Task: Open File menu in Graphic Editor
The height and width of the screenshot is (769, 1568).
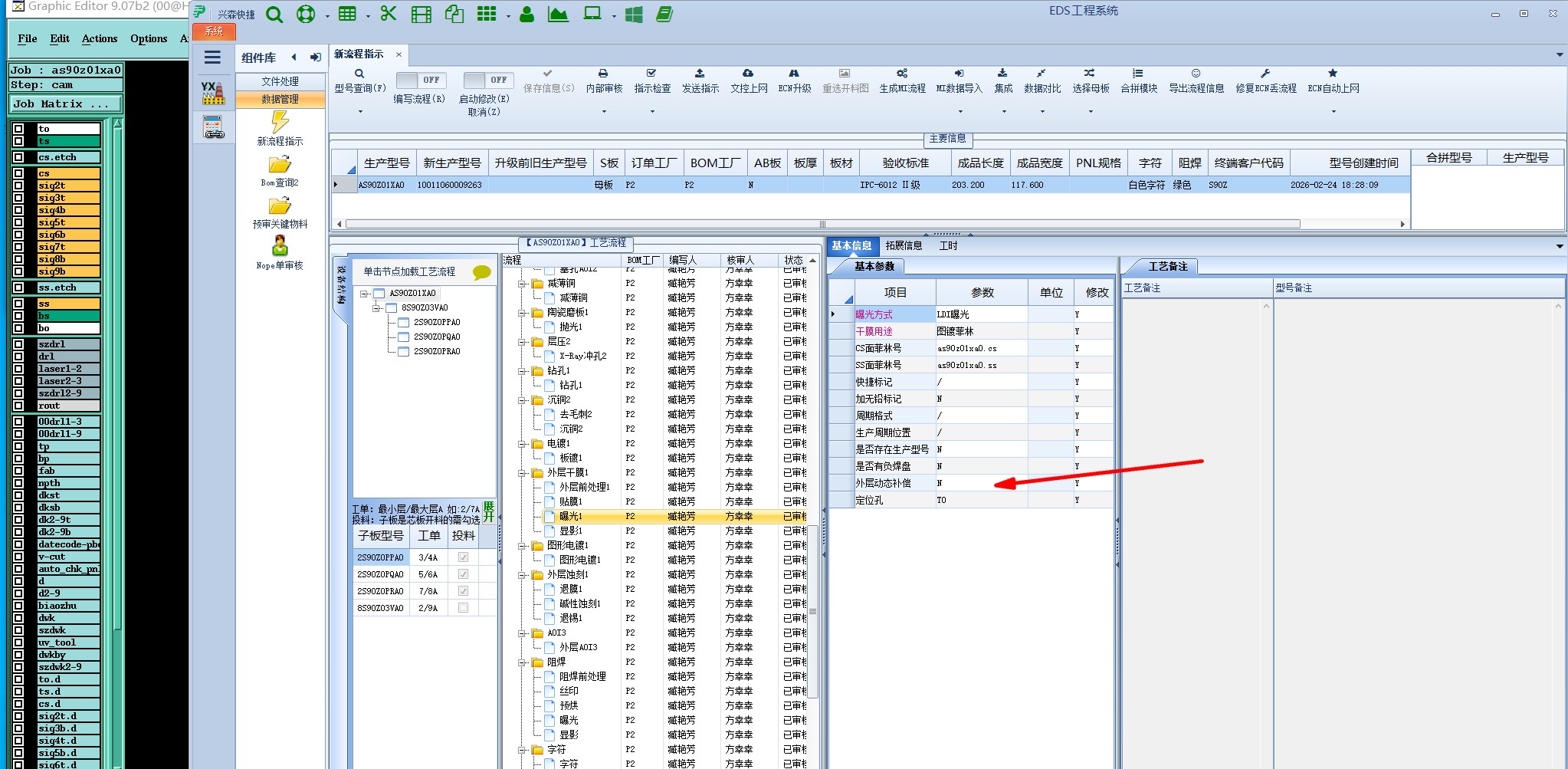Action: 28,38
